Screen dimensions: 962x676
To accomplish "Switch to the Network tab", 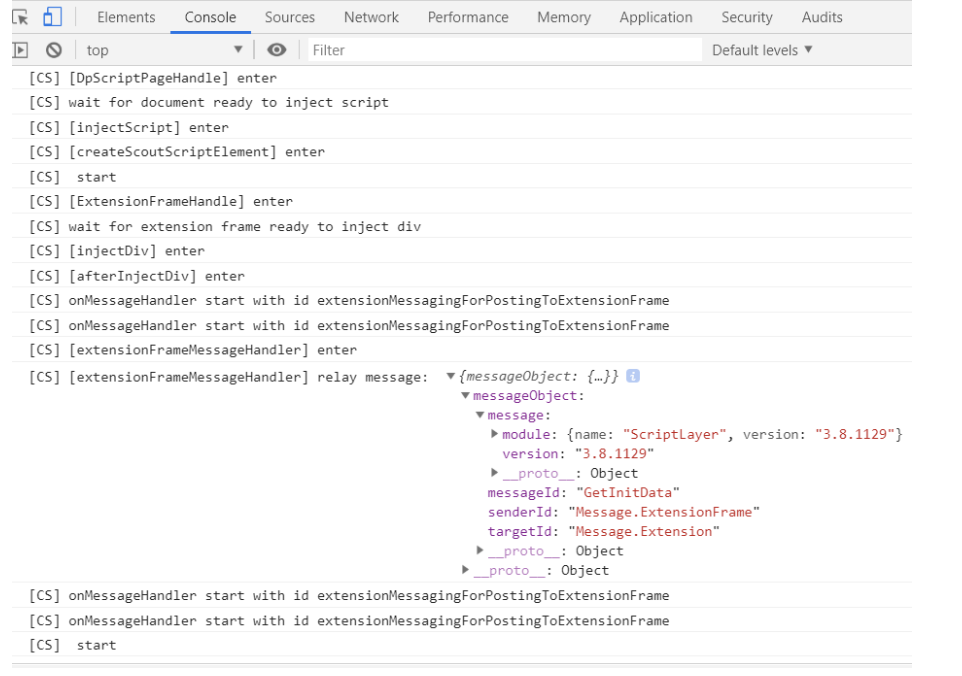I will click(x=371, y=16).
